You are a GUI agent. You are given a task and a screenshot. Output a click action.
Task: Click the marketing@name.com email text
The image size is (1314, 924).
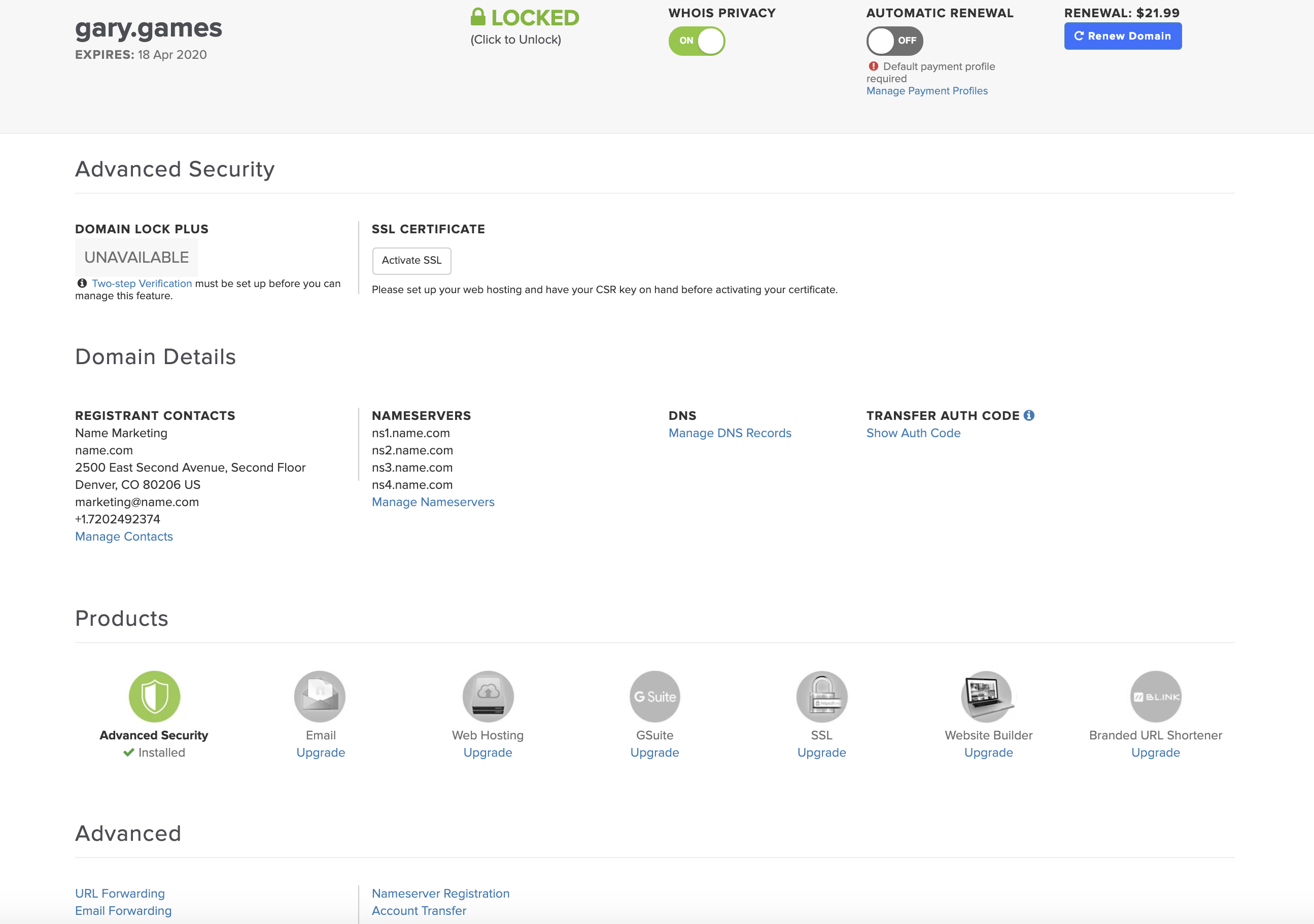coord(137,502)
